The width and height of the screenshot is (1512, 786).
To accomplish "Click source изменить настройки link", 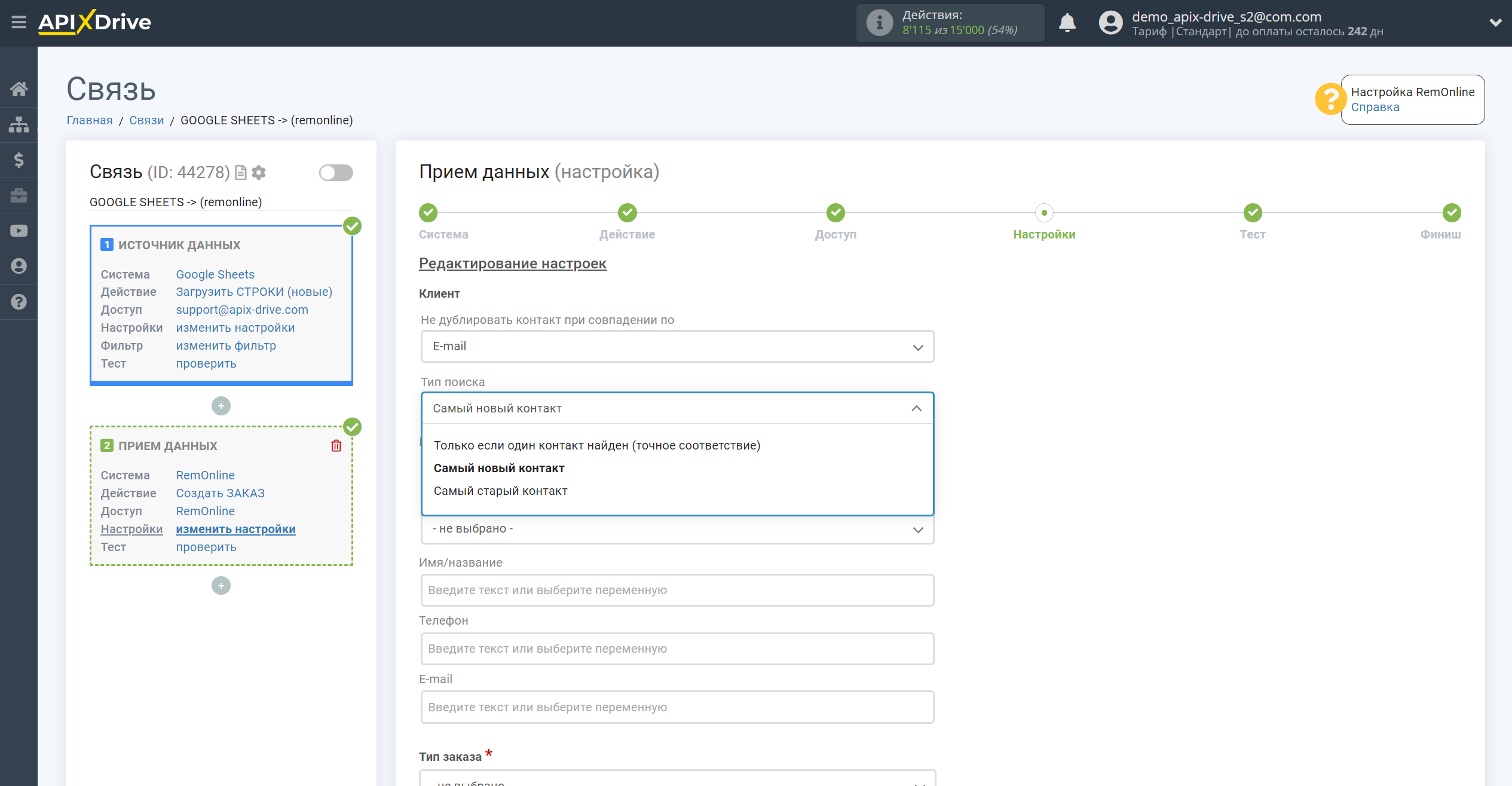I will click(x=235, y=328).
